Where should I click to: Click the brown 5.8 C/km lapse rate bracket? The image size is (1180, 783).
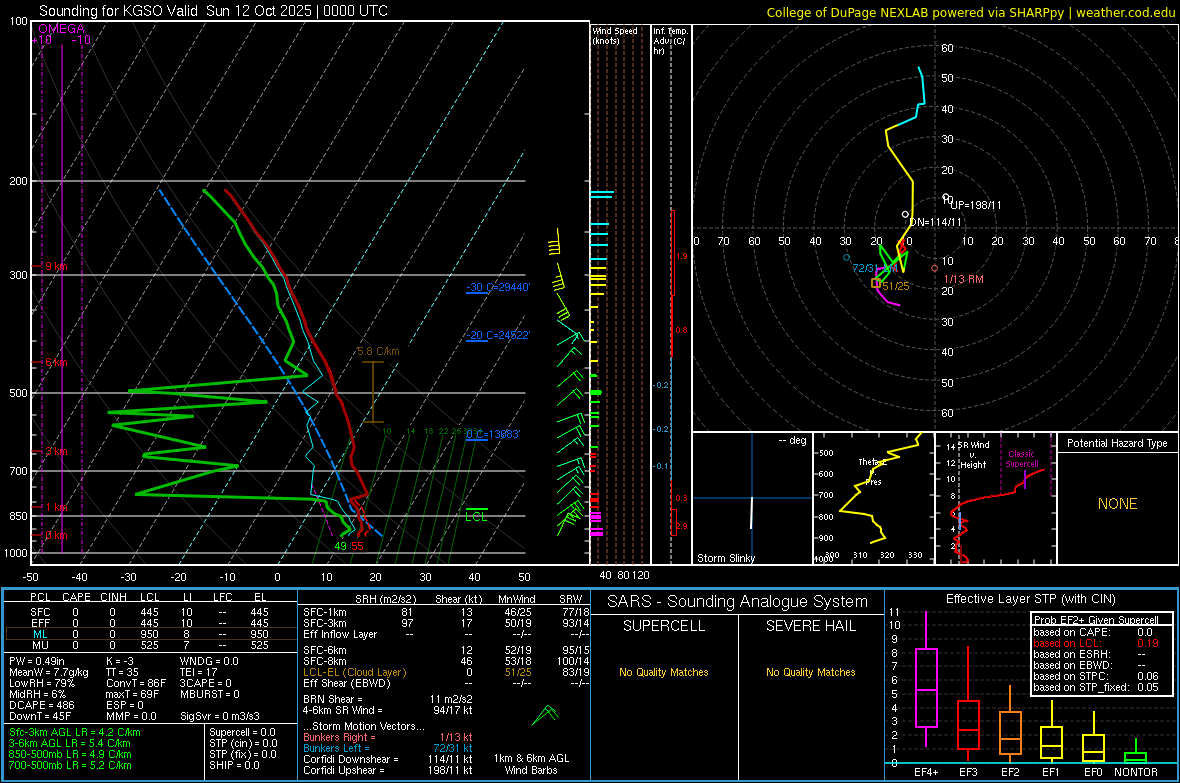click(x=373, y=392)
